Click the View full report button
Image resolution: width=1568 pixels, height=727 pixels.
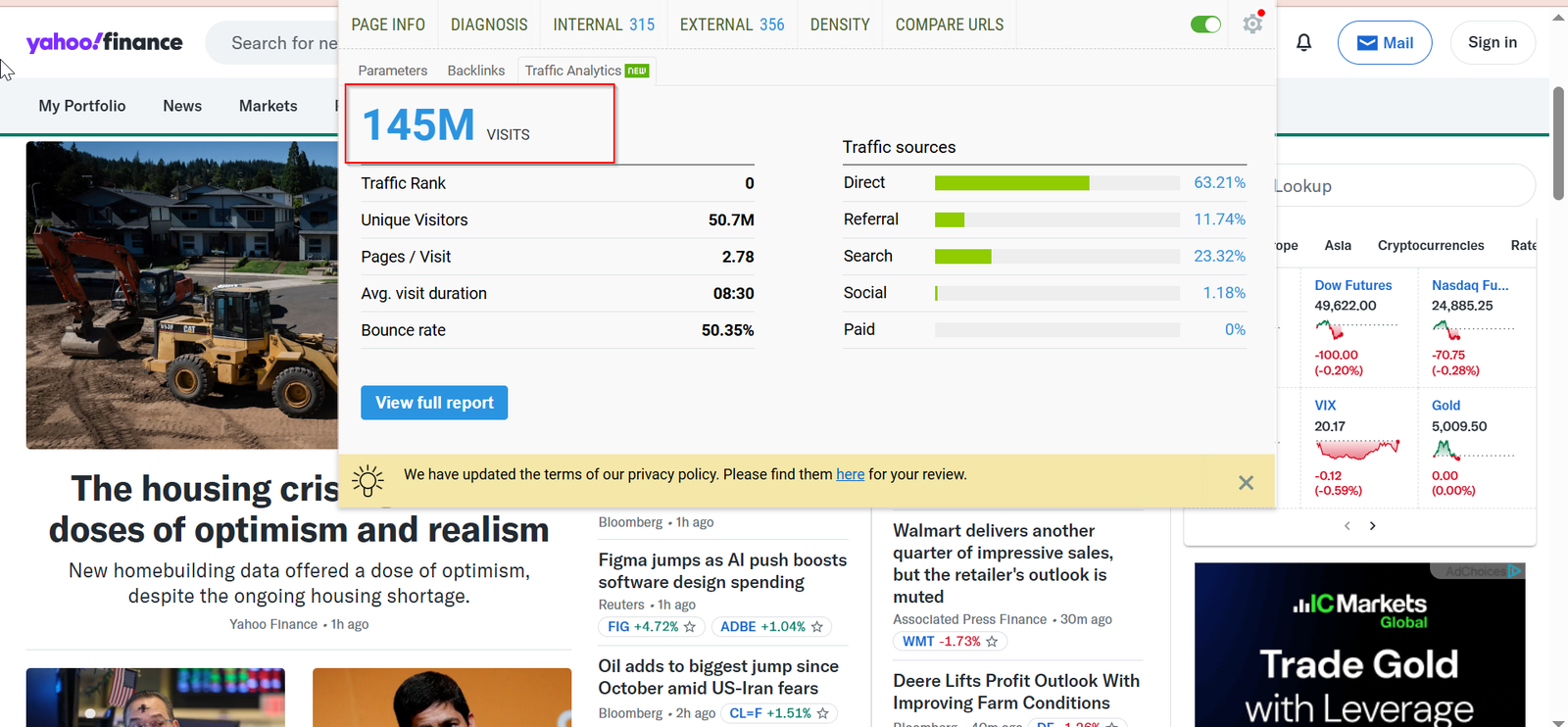434,403
